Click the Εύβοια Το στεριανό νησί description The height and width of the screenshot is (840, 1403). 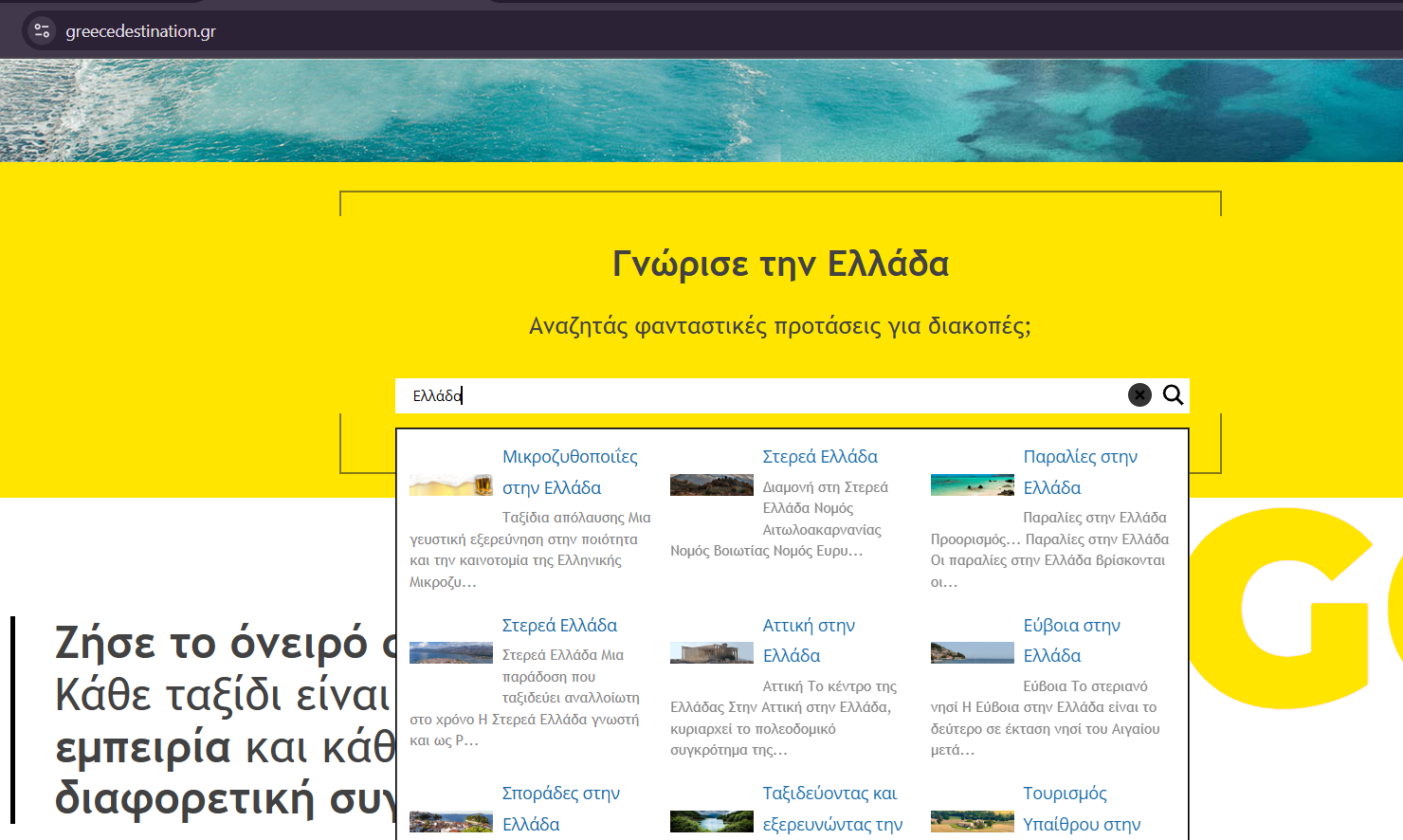point(1046,718)
